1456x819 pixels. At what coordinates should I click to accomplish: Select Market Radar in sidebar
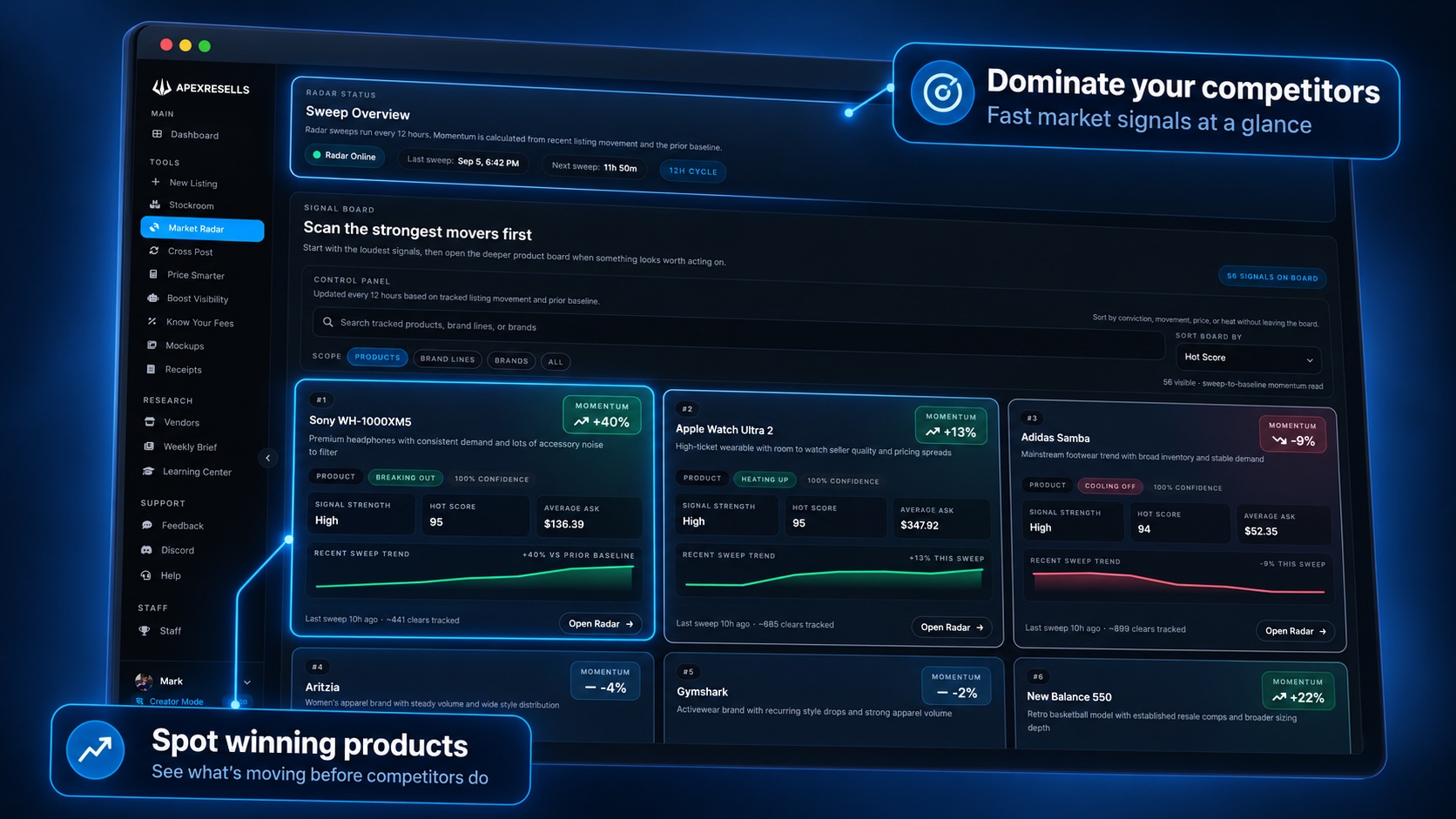coord(202,229)
